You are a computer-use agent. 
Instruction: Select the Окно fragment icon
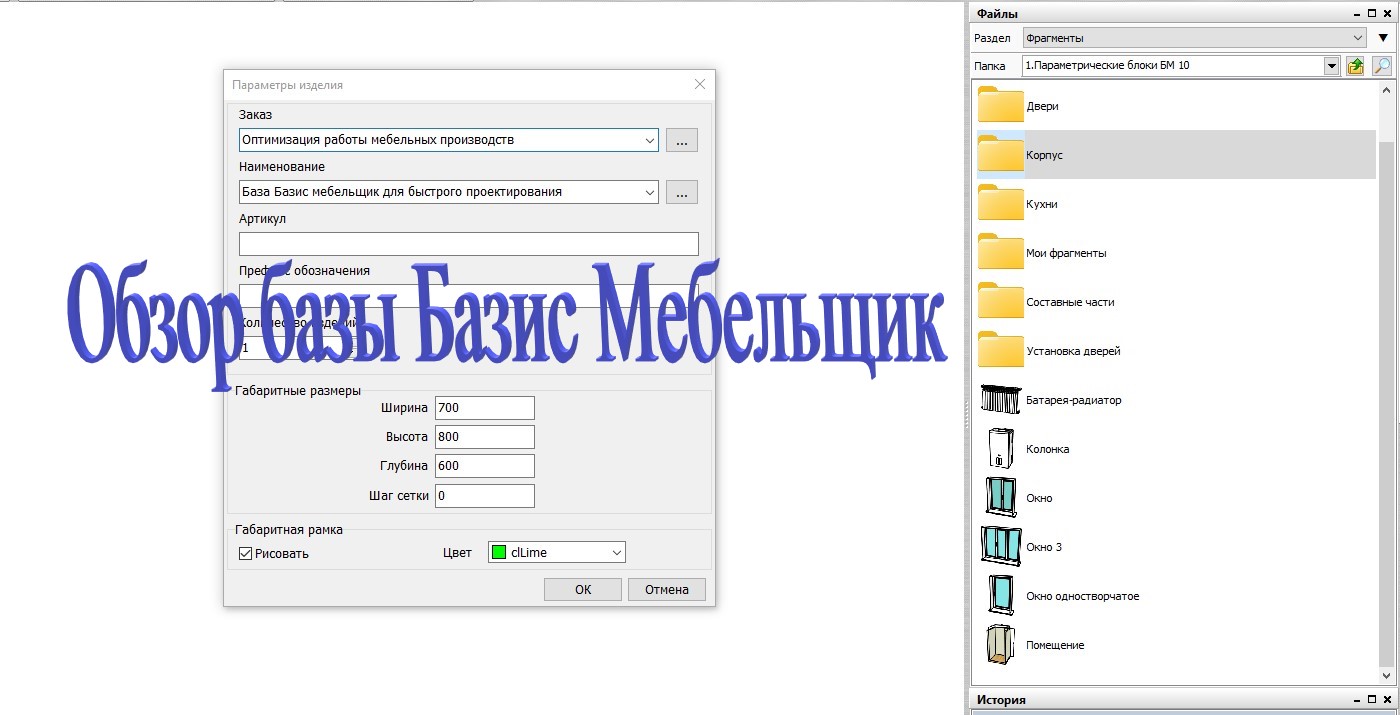(1001, 498)
